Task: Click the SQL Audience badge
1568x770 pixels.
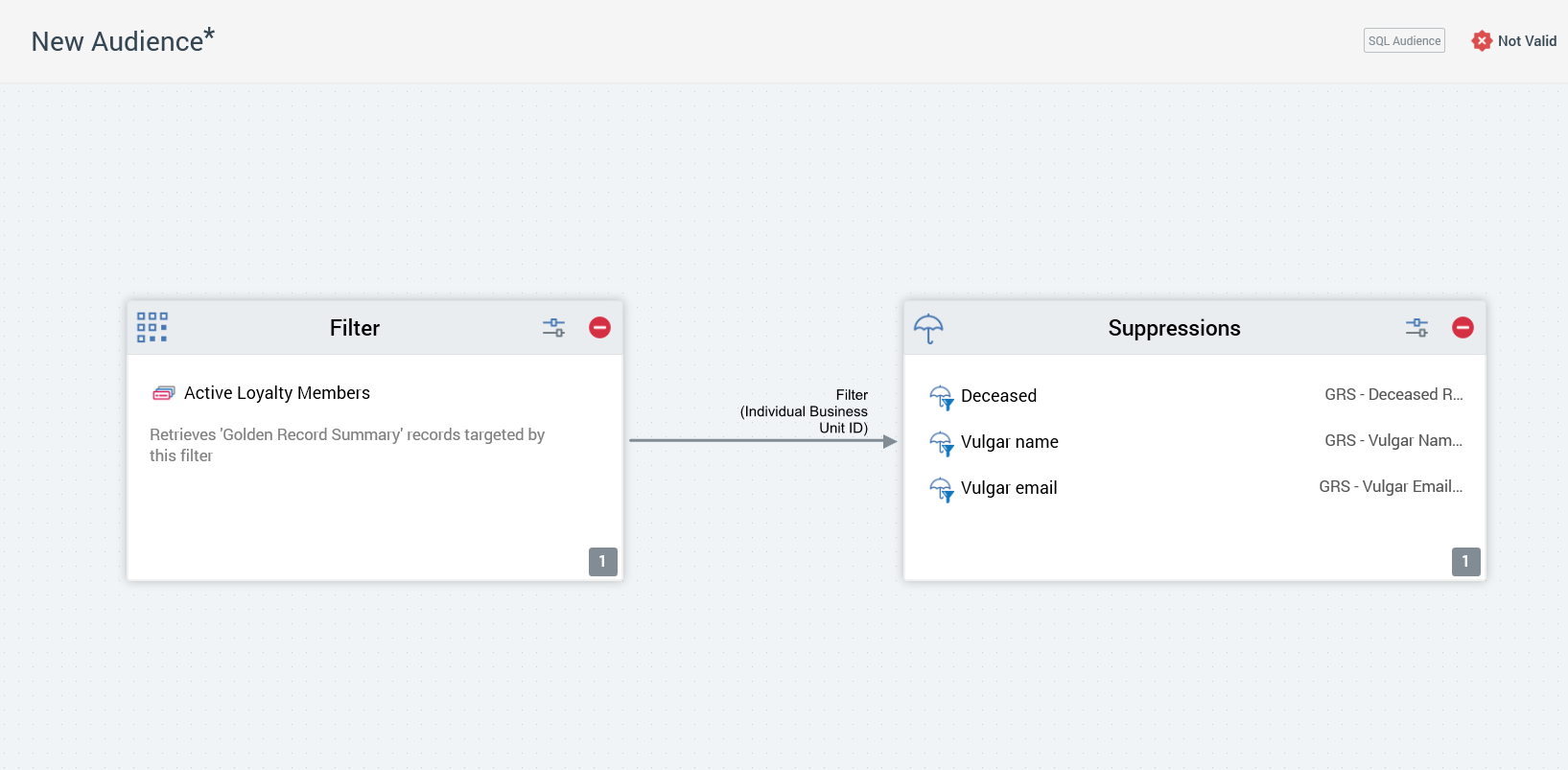Action: [1404, 40]
